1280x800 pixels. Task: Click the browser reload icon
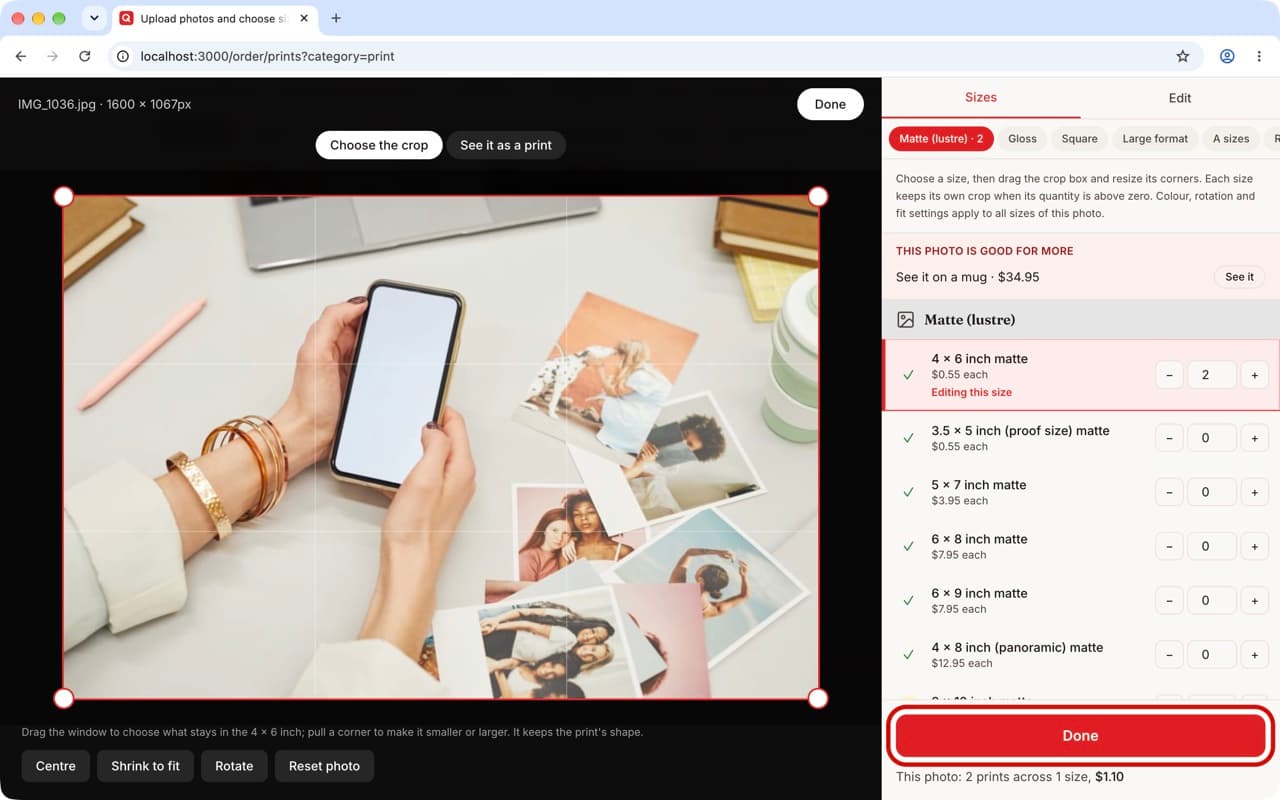click(x=85, y=57)
